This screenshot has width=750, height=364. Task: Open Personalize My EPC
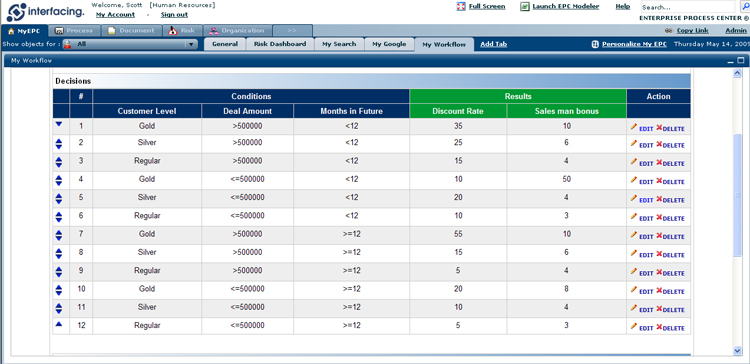point(634,44)
